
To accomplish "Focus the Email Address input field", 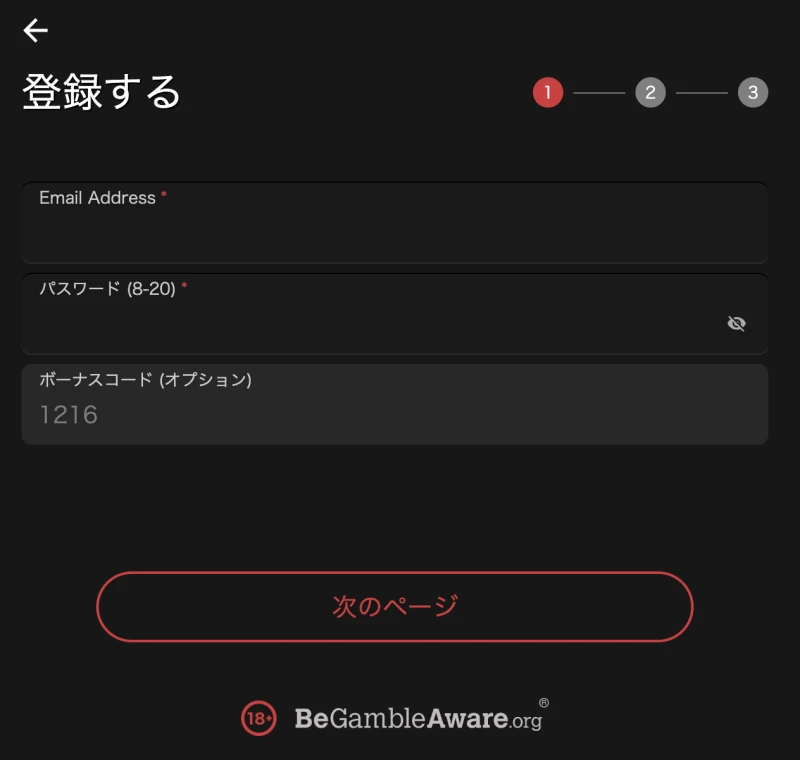I will (395, 223).
